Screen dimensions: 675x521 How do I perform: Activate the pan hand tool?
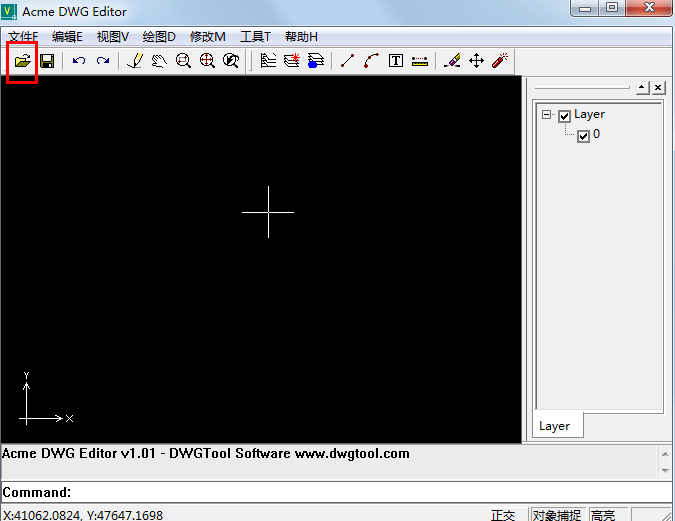[159, 61]
